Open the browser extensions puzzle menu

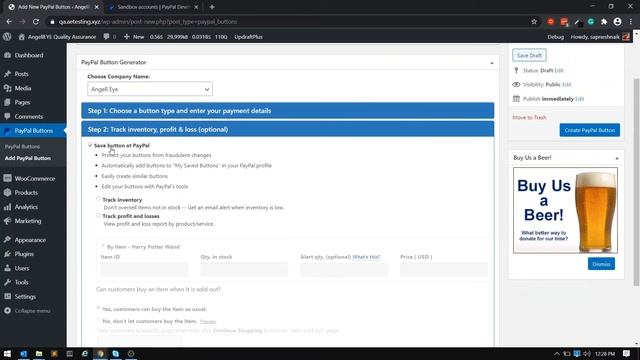(604, 22)
